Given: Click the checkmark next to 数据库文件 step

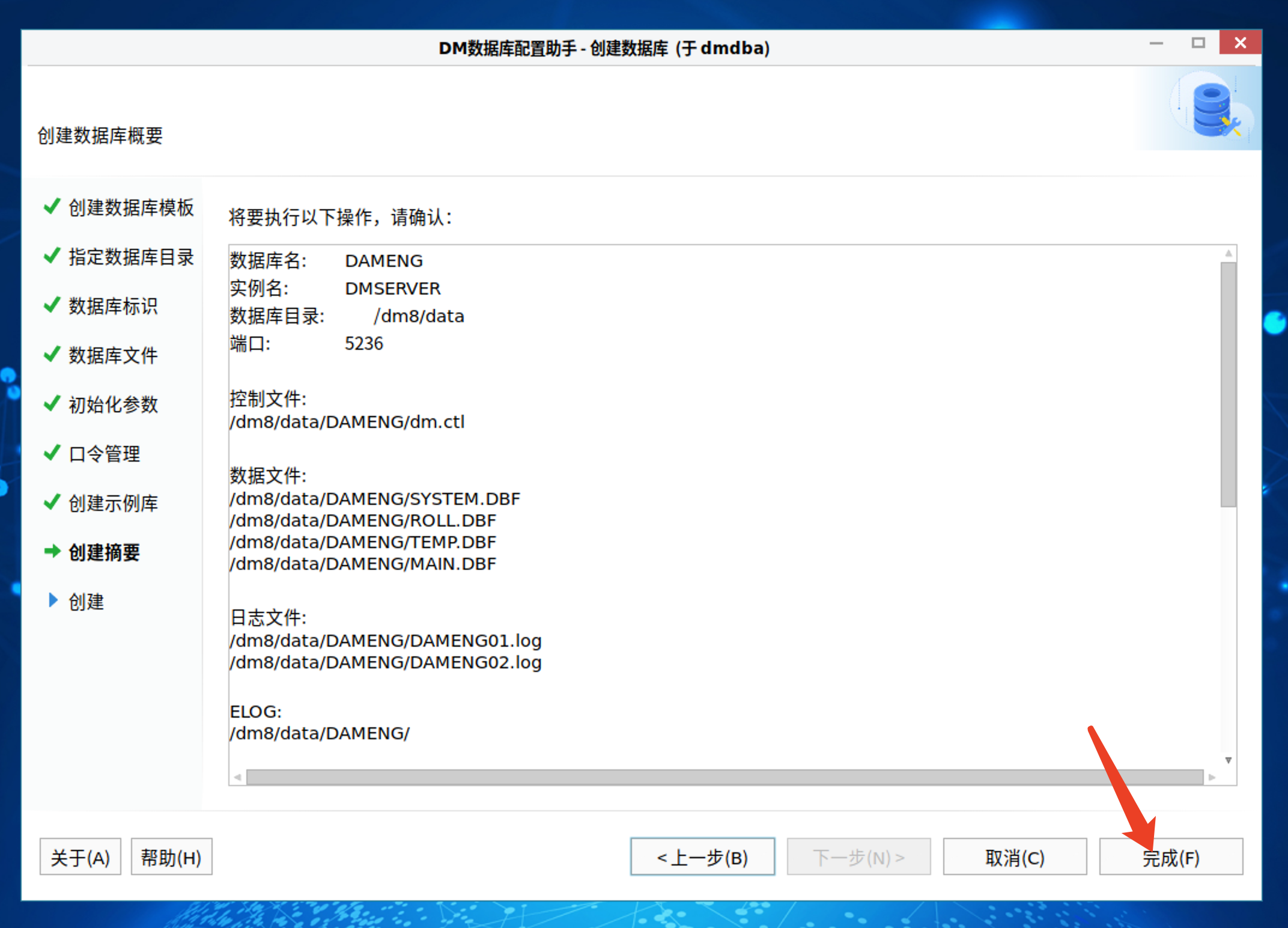Looking at the screenshot, I should click(x=51, y=355).
